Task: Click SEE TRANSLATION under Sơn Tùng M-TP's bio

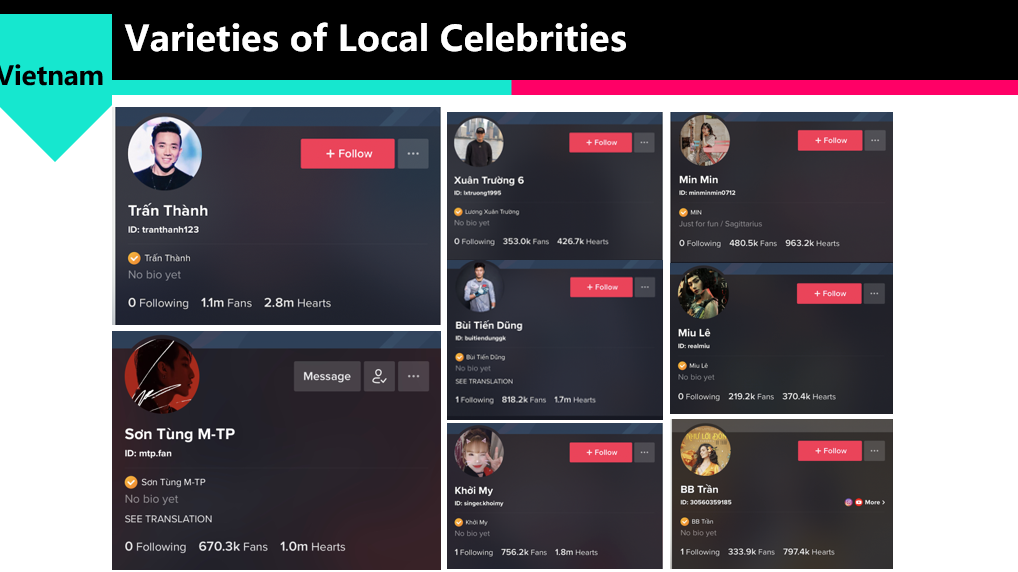Action: (x=168, y=519)
